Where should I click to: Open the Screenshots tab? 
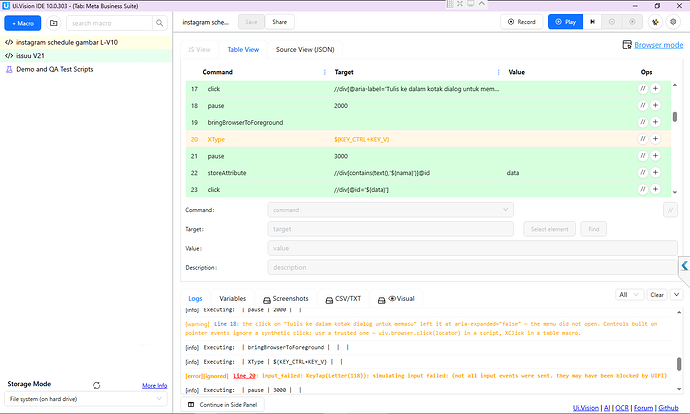tap(286, 298)
